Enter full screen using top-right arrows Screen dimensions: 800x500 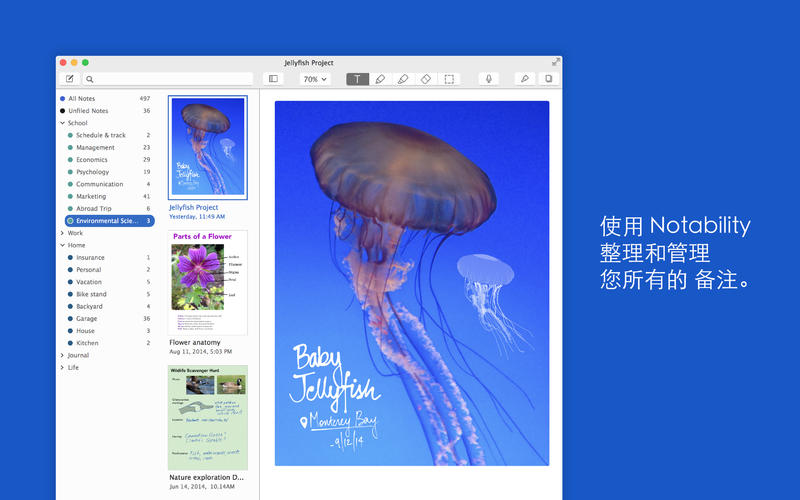coord(555,62)
